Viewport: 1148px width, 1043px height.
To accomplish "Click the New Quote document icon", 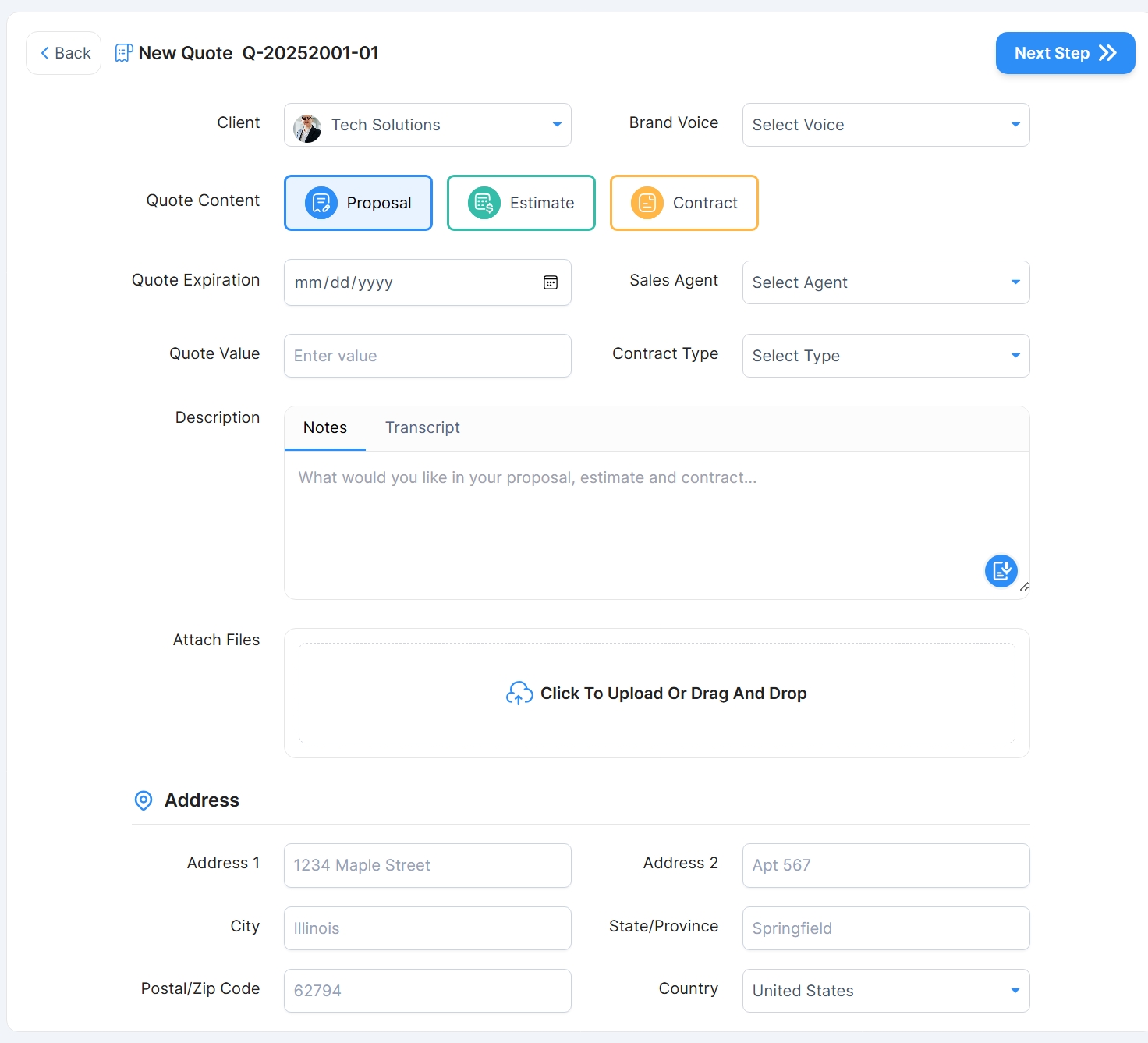I will 123,53.
